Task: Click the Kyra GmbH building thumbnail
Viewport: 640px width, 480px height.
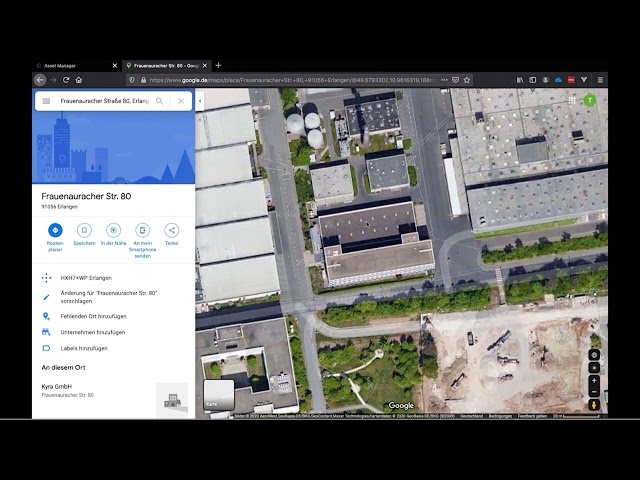Action: [172, 400]
